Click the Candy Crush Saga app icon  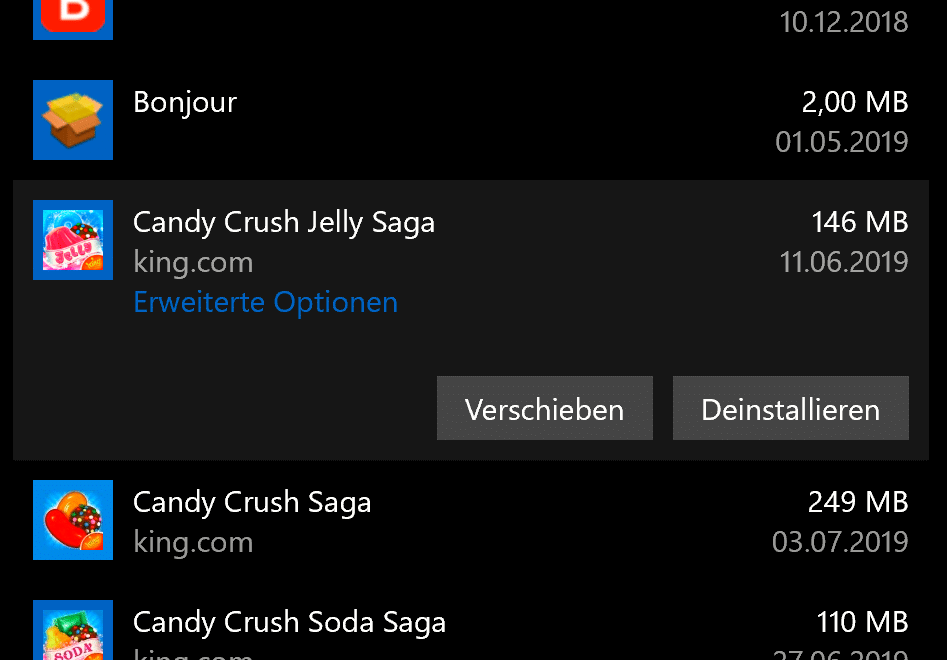73,520
